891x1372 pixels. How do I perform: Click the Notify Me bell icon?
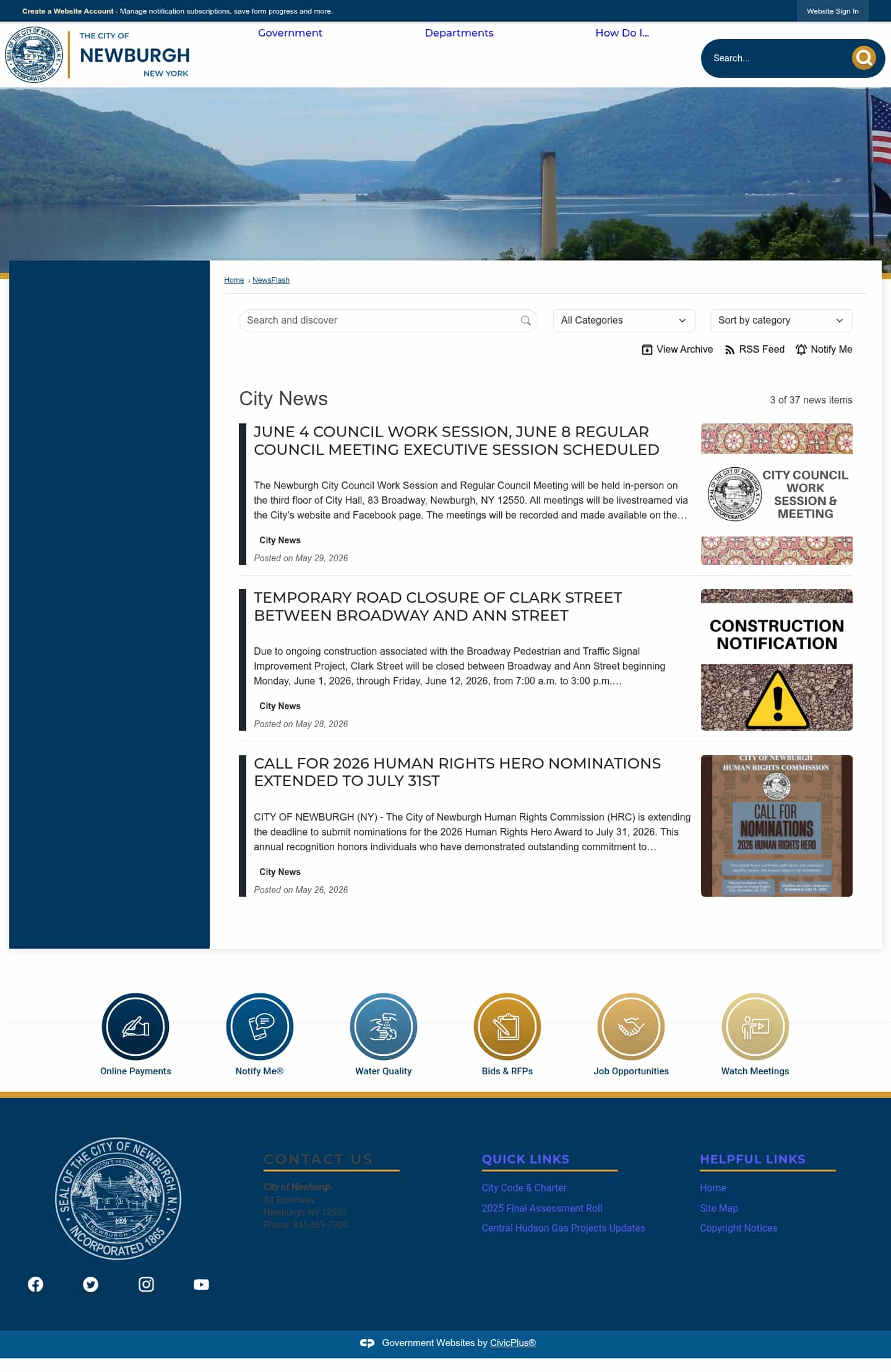click(801, 350)
